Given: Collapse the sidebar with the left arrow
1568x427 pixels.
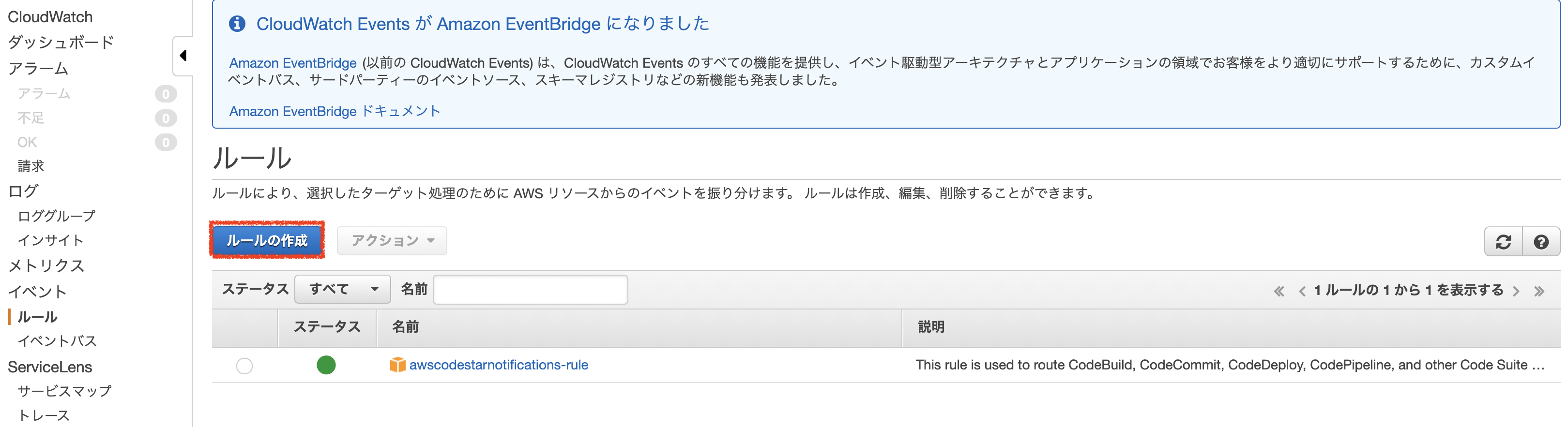Looking at the screenshot, I should coord(183,55).
